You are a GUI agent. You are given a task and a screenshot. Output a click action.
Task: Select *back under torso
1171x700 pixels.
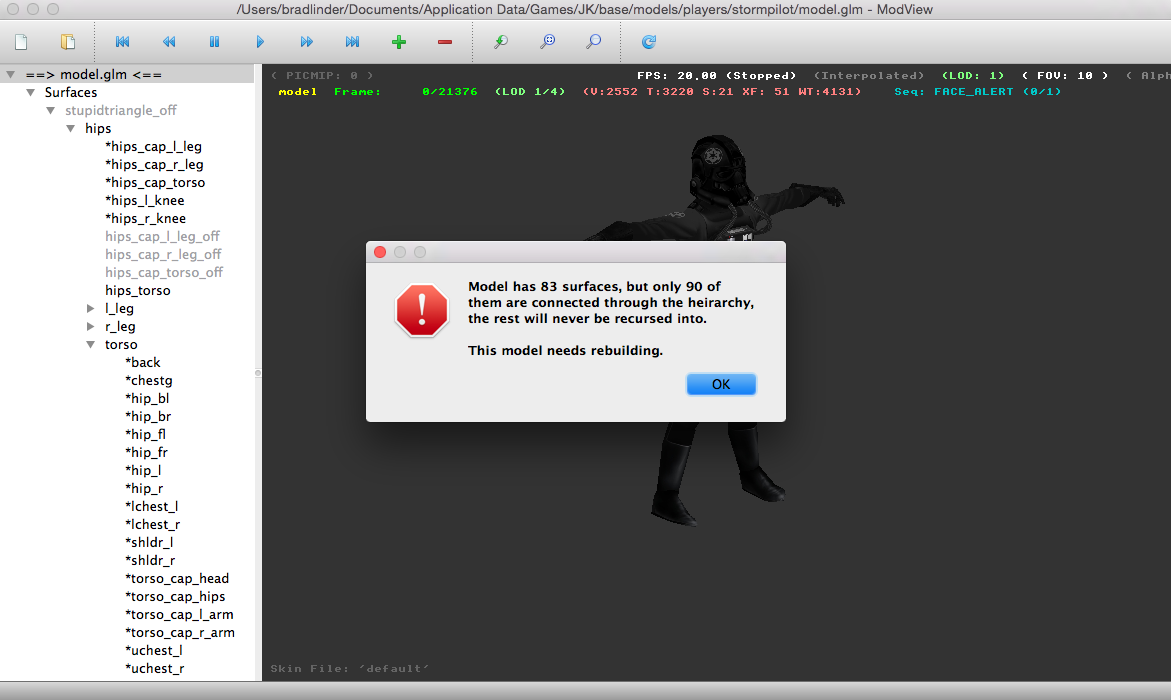point(143,362)
